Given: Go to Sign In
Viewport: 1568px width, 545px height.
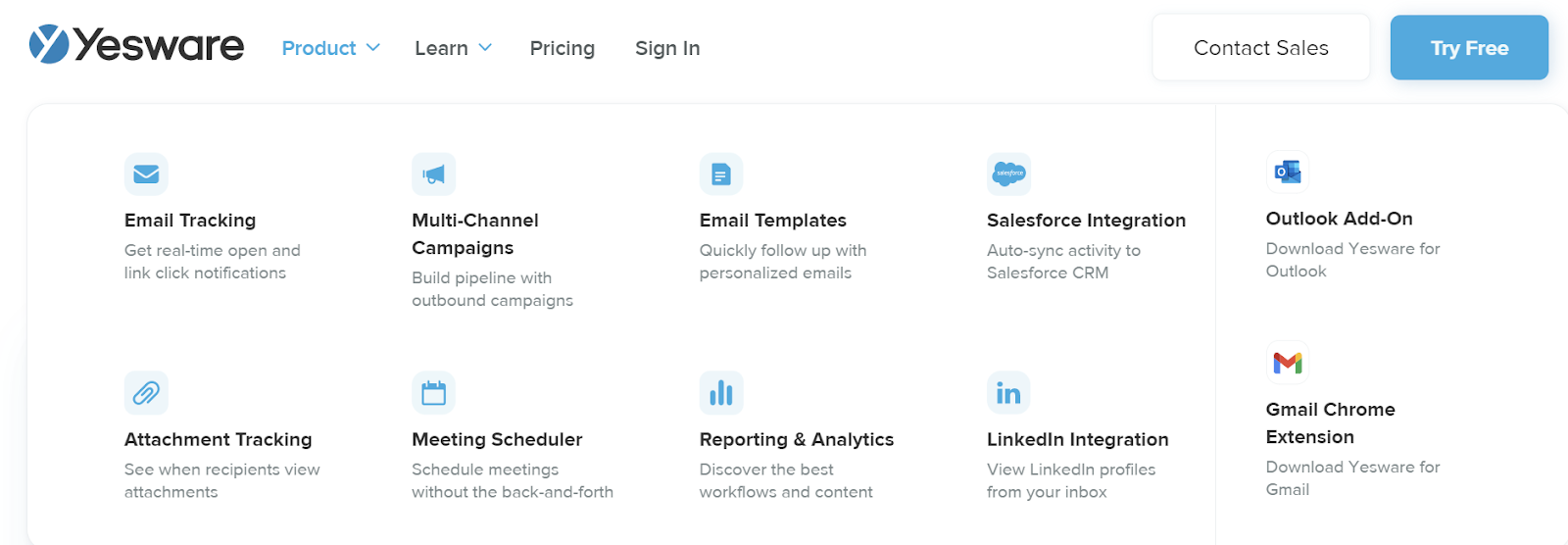Looking at the screenshot, I should 667,48.
